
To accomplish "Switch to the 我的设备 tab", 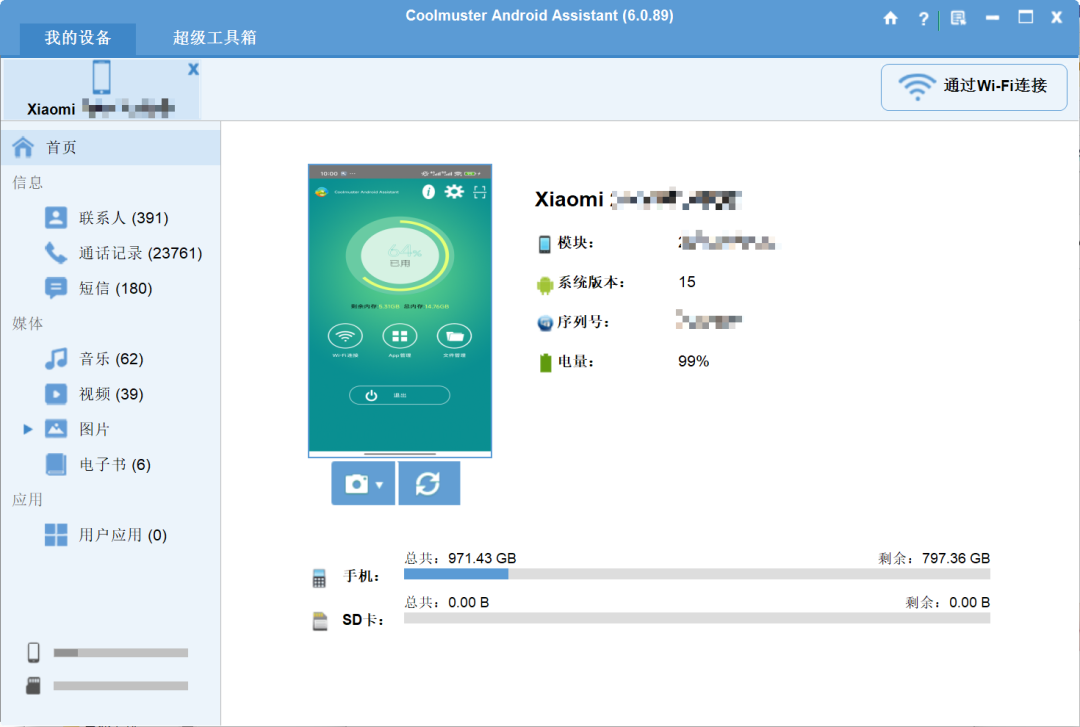I will coord(77,39).
